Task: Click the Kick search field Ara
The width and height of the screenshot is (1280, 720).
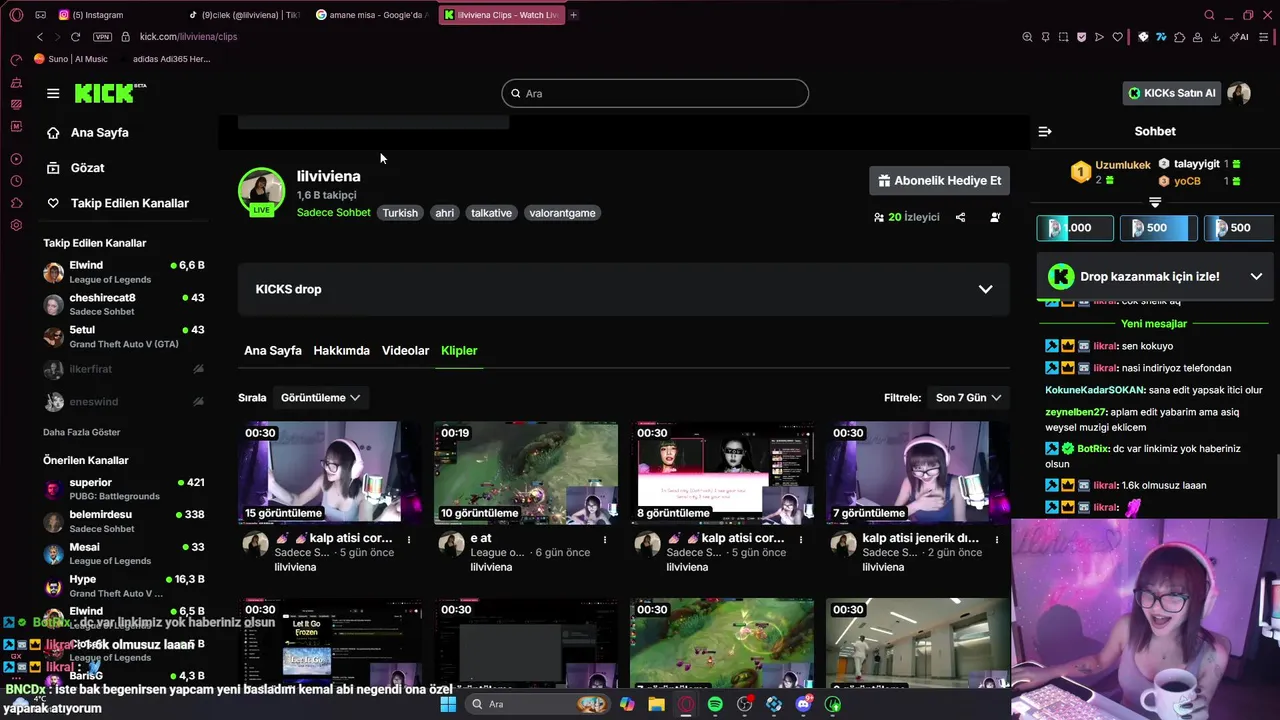Action: 655,93
